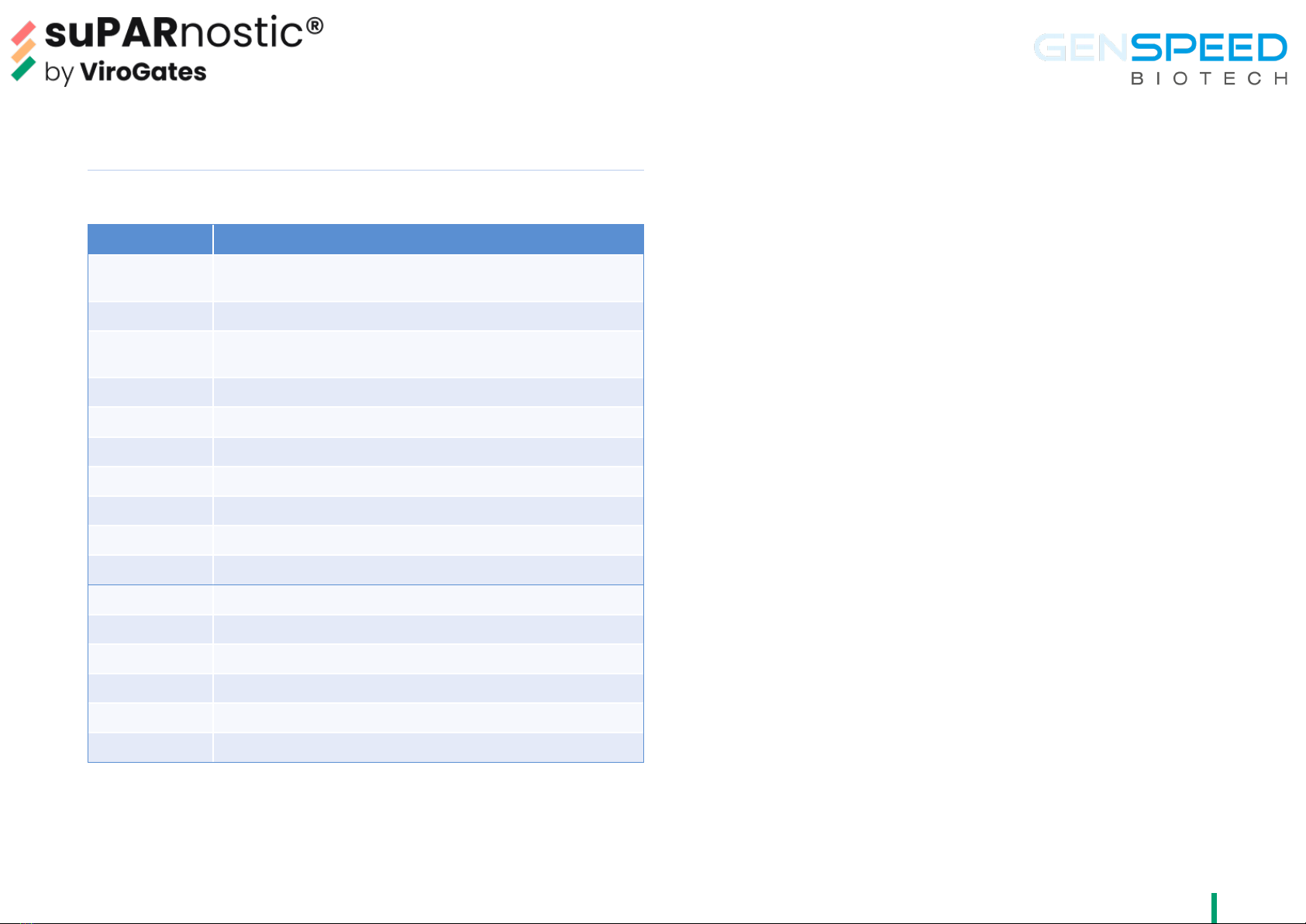Image resolution: width=1306 pixels, height=924 pixels.
Task: Click the registered trademark symbol after suPARnostic
Action: pos(315,26)
